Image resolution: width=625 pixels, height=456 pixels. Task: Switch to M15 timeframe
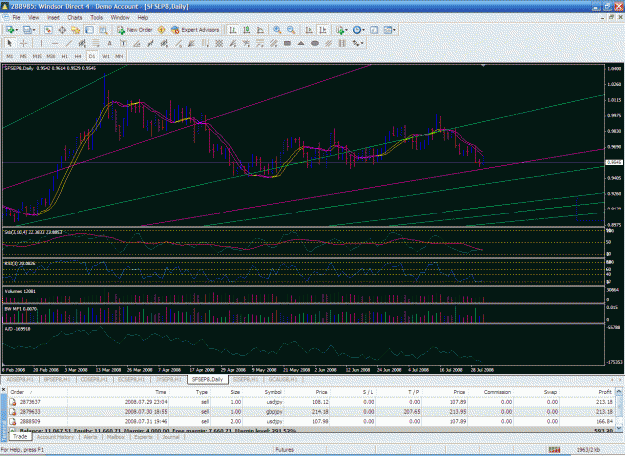tap(37, 56)
